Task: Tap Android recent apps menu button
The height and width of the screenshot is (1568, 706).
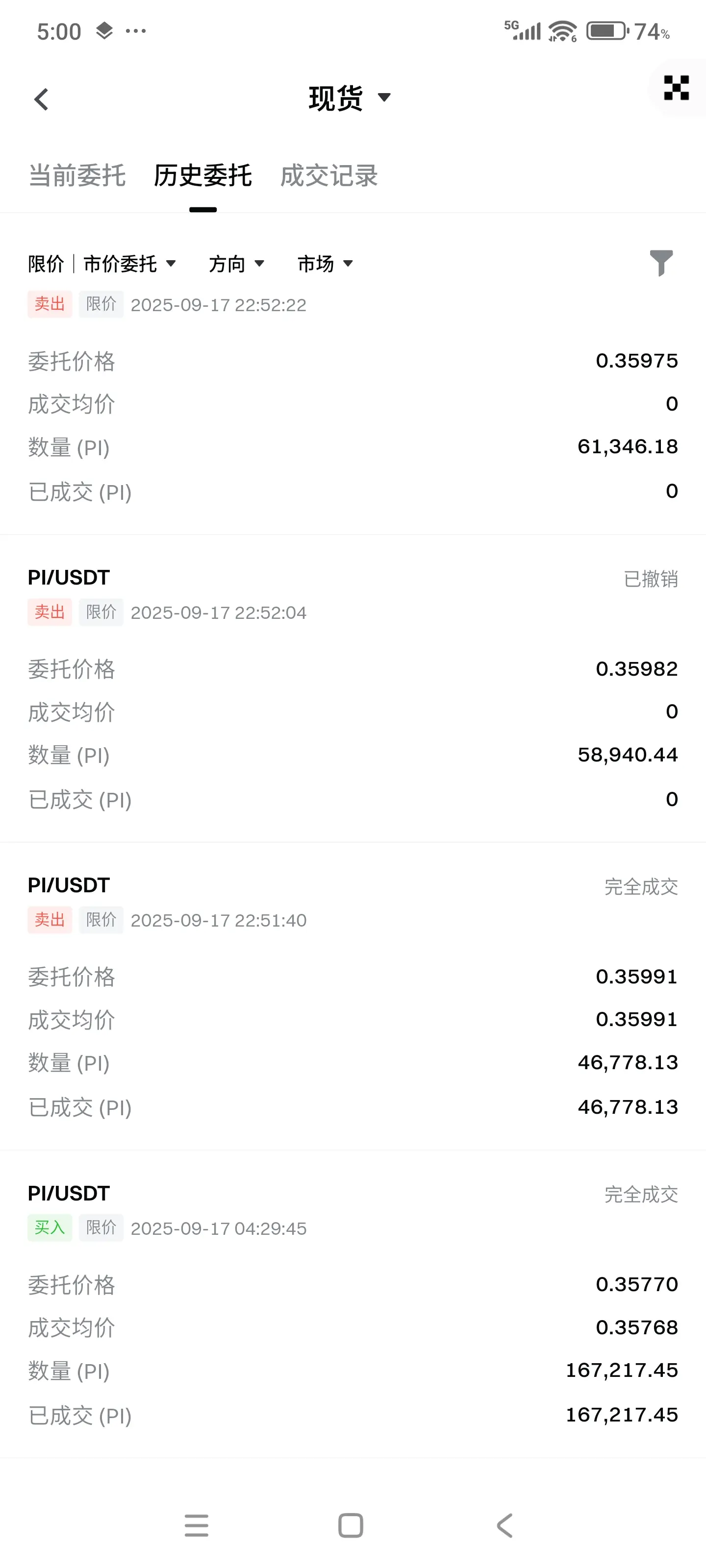Action: coord(196,1525)
